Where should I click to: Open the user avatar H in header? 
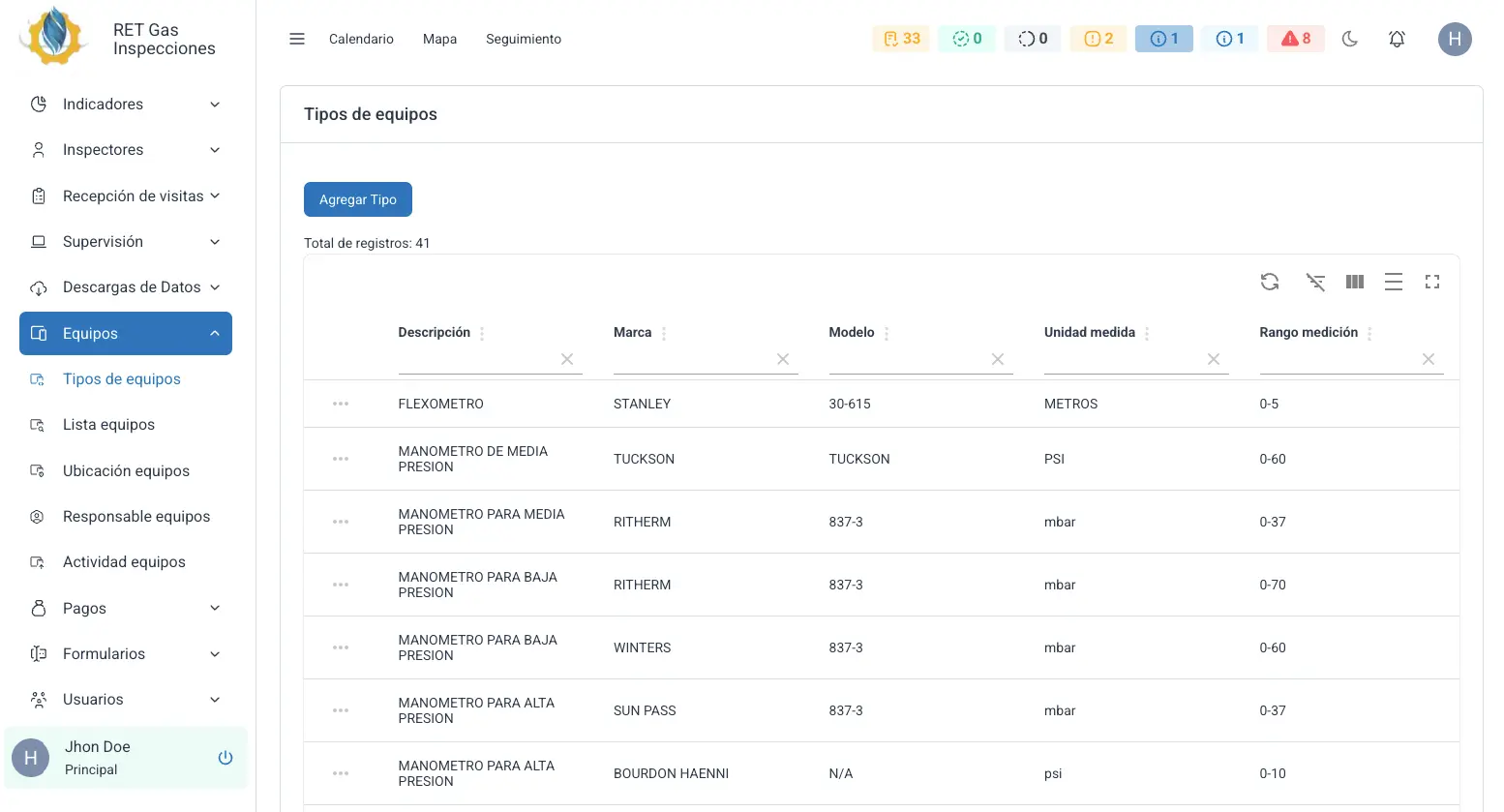click(x=1455, y=39)
